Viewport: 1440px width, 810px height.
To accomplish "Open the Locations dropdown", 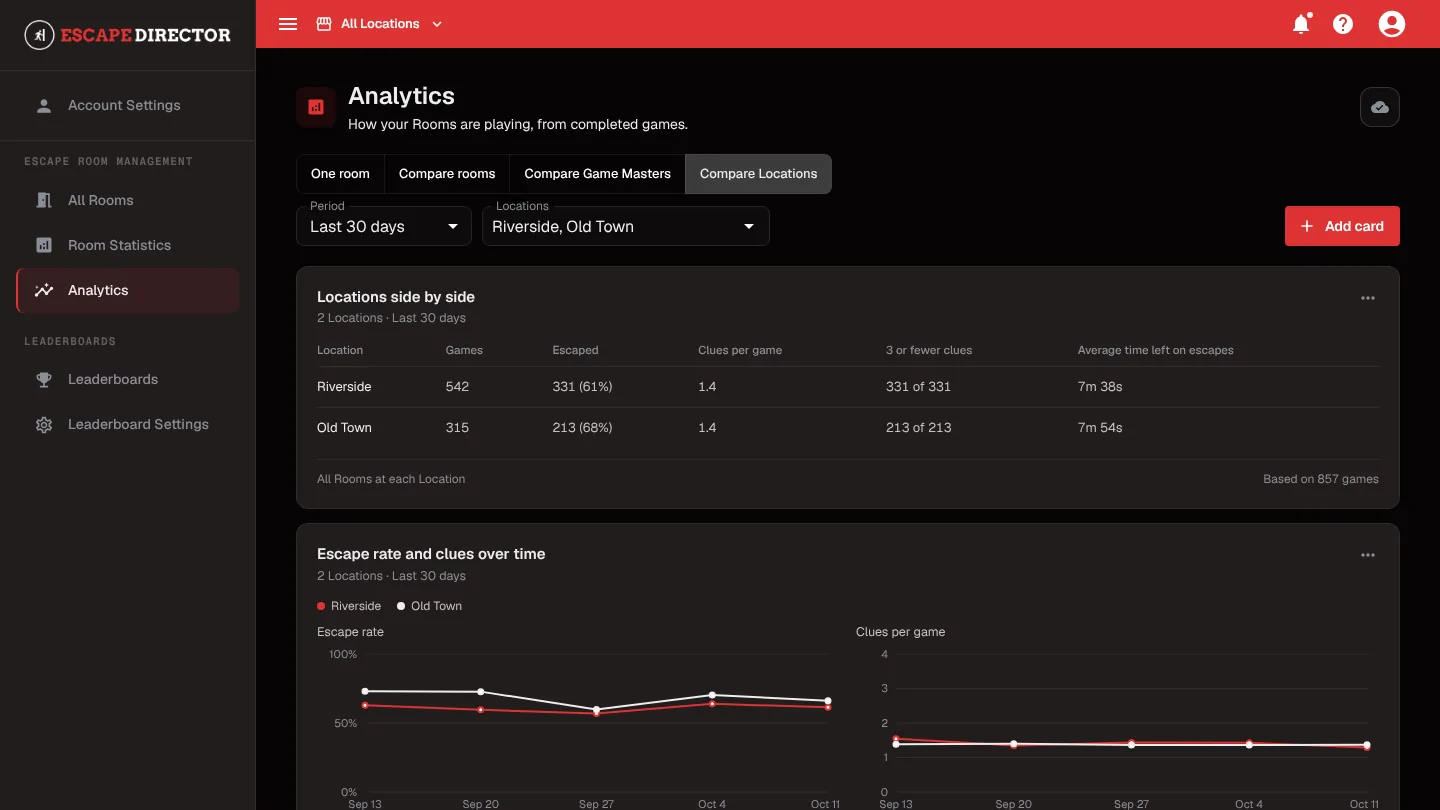I will click(x=626, y=226).
